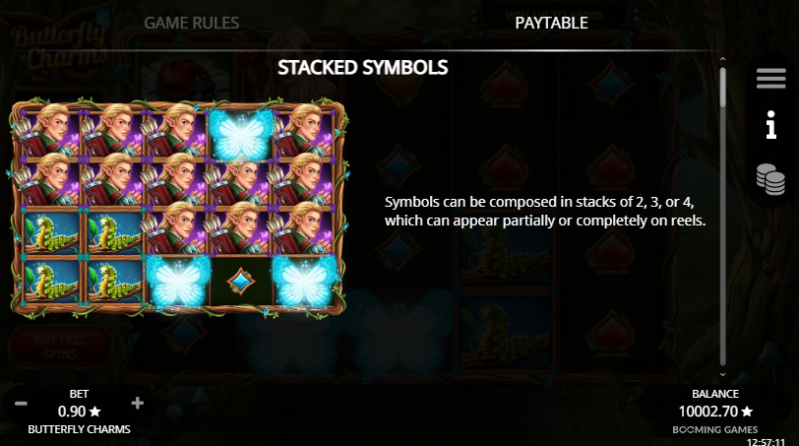Click the Booming Games logo link

tap(715, 430)
